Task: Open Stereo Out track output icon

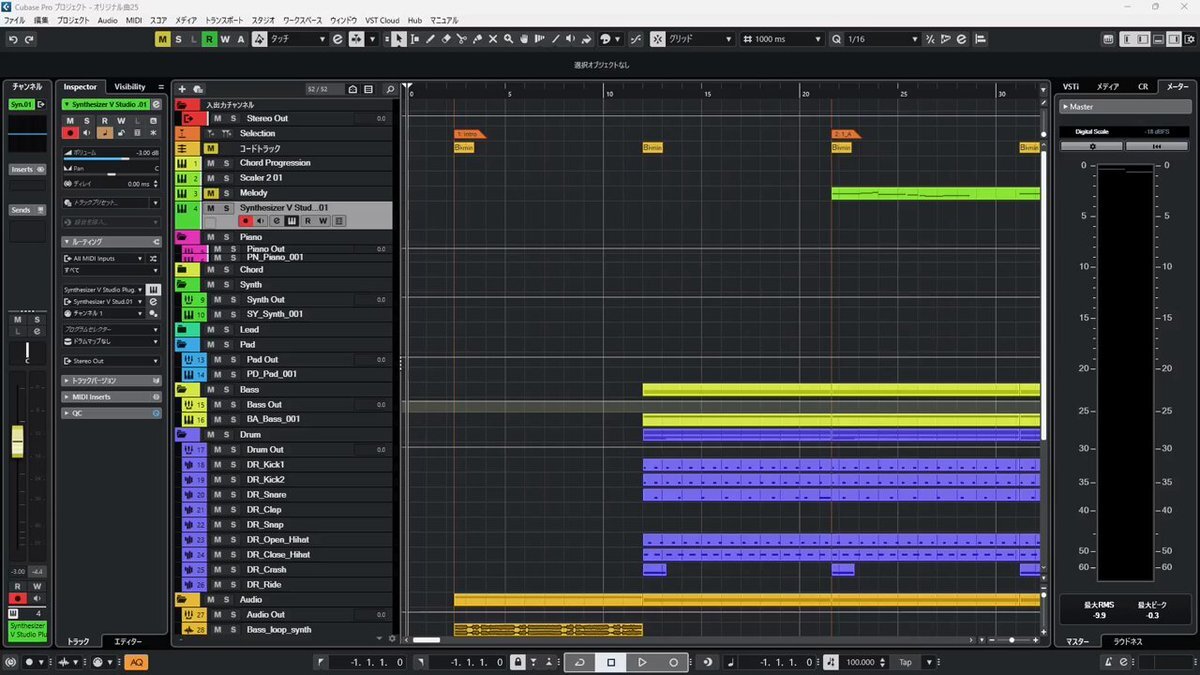Action: 187,118
